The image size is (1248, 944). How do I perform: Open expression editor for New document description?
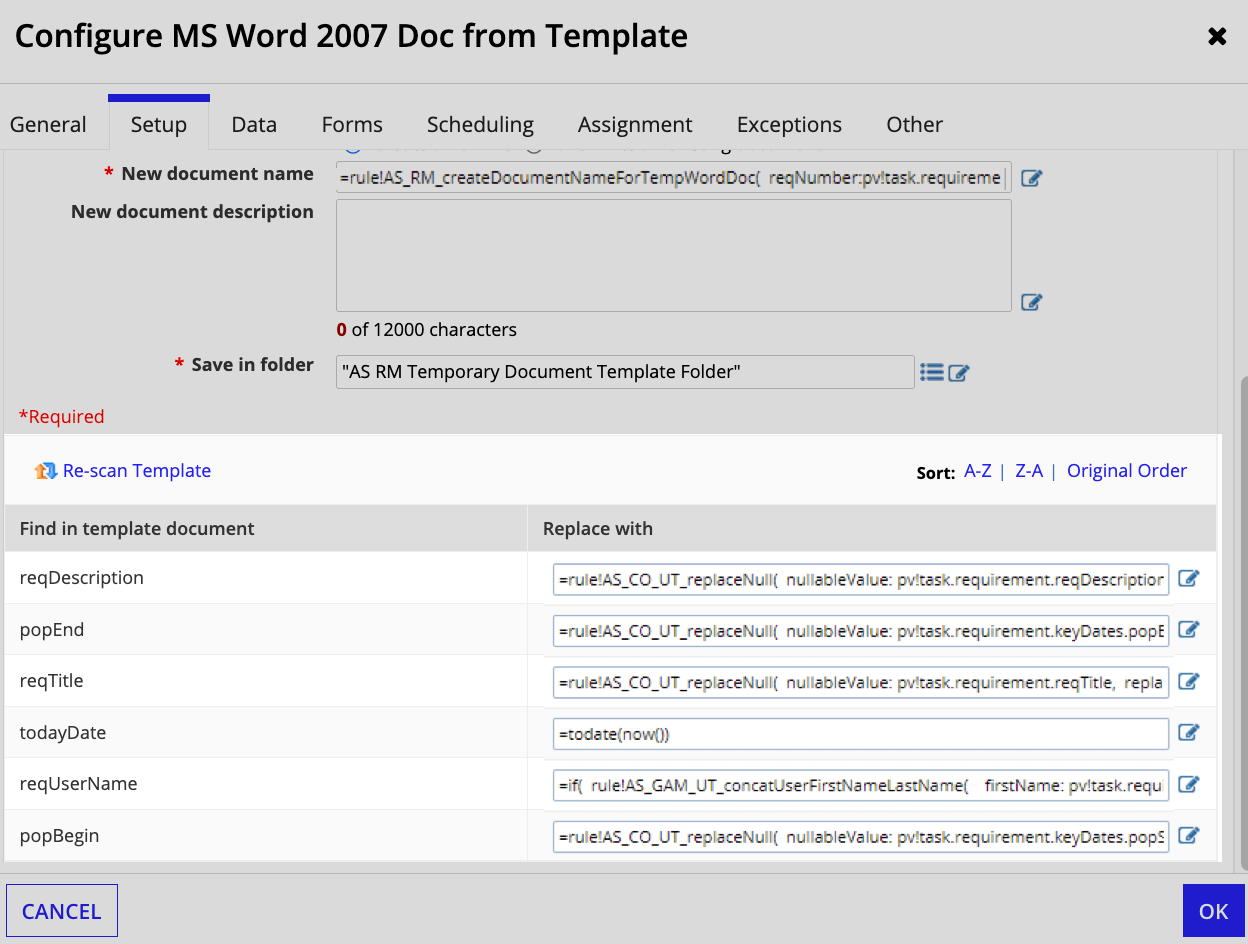coord(1032,302)
